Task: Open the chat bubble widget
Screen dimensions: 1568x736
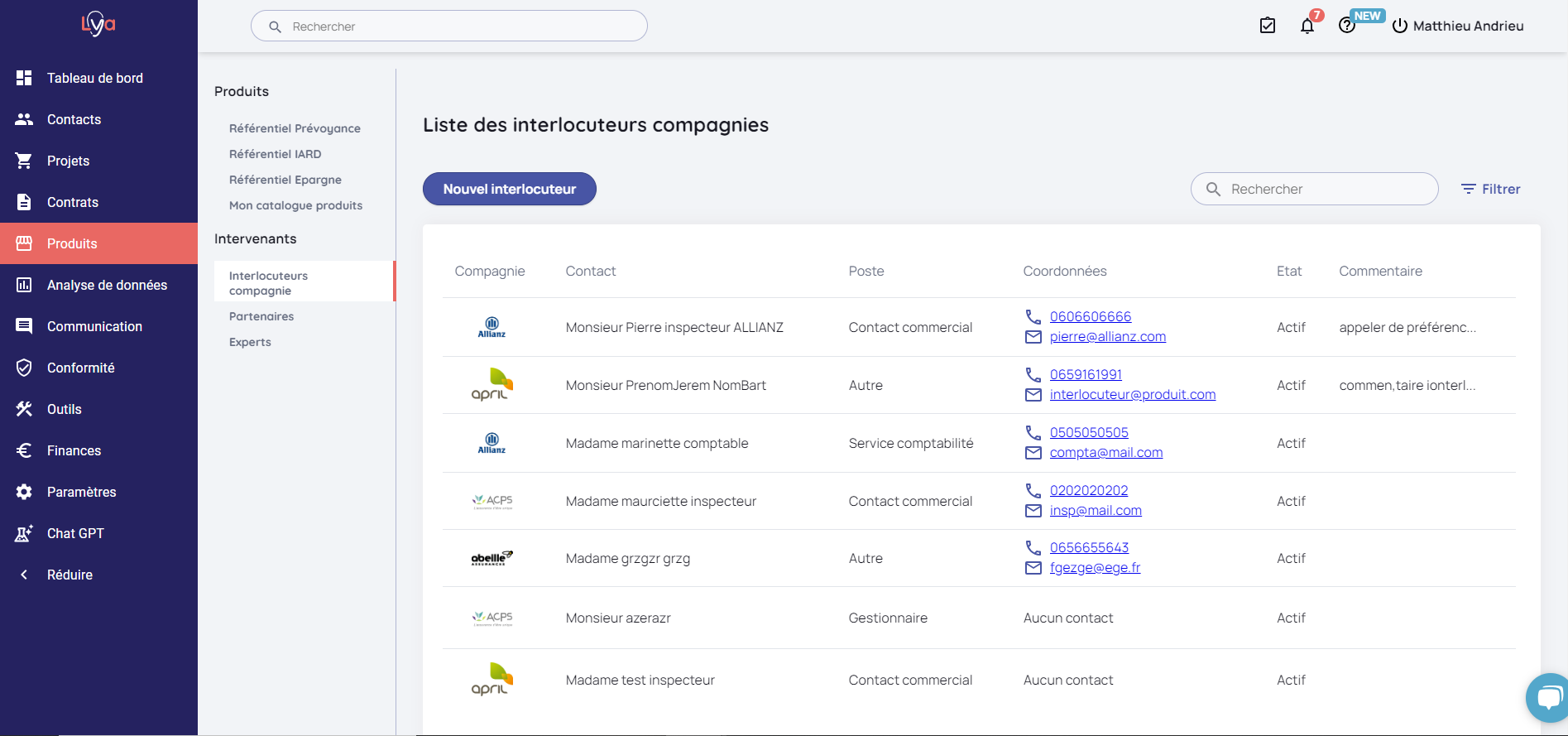Action: [x=1548, y=698]
